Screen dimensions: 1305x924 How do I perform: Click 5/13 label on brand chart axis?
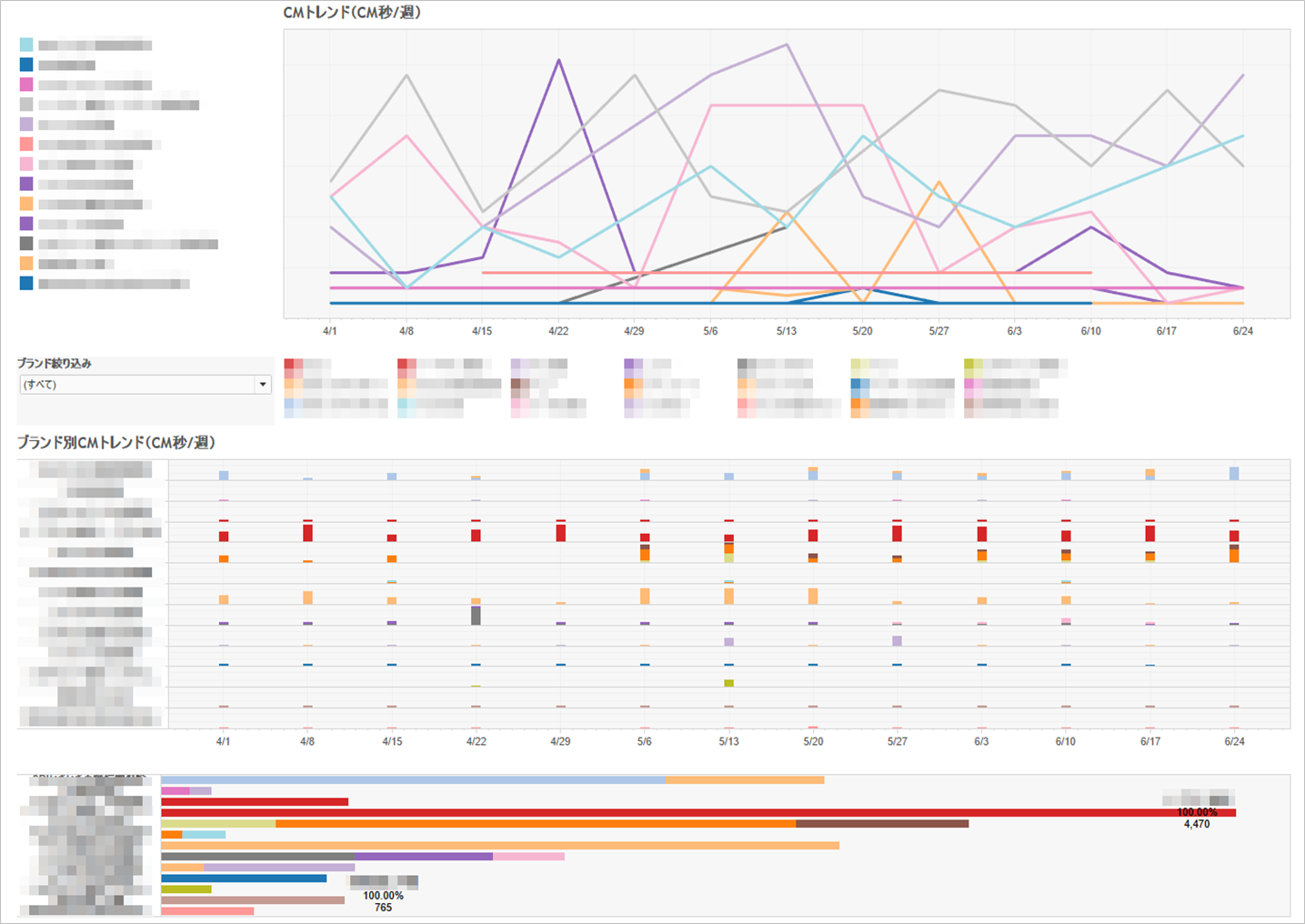pyautogui.click(x=728, y=741)
